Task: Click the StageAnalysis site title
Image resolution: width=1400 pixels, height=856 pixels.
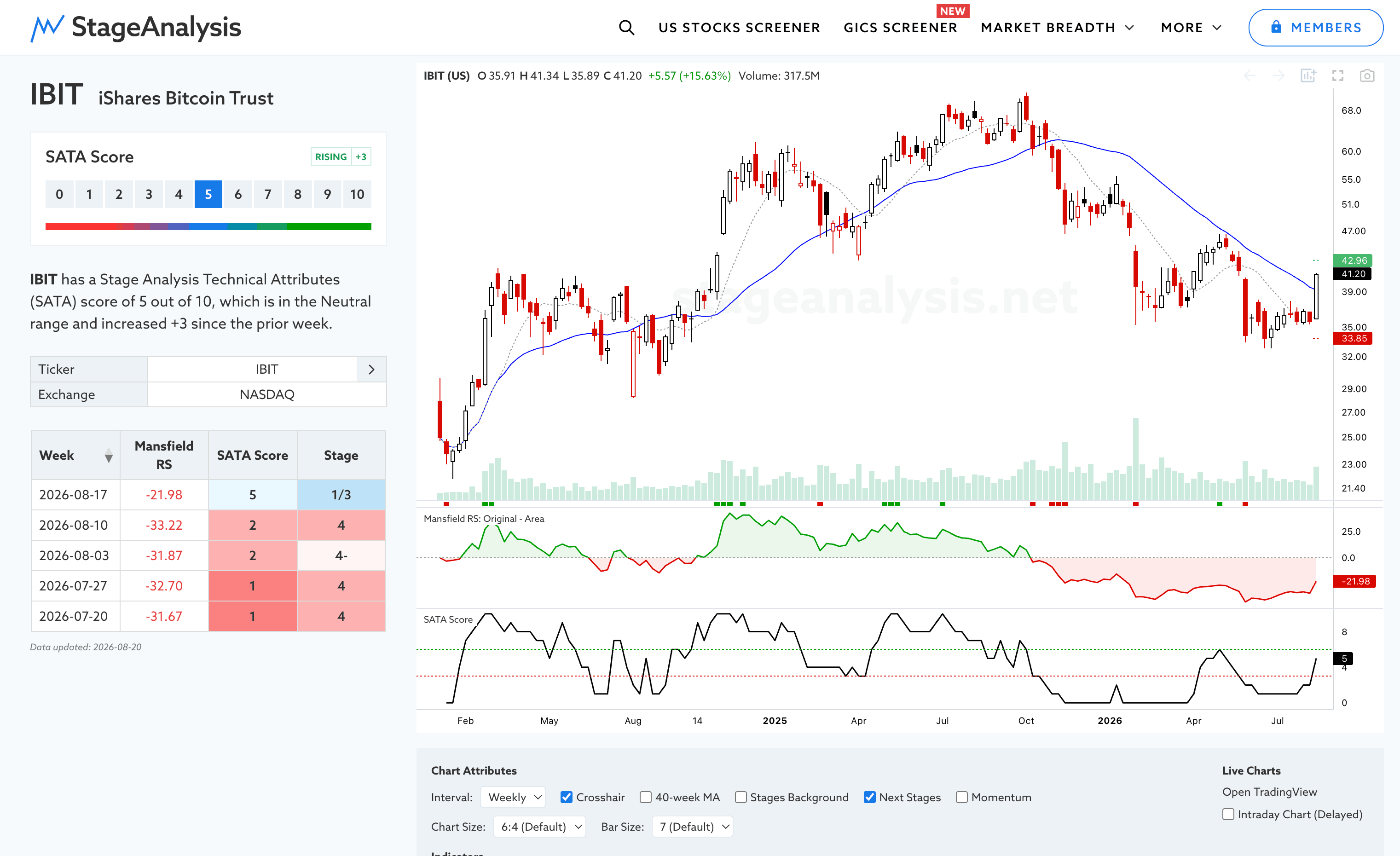Action: 156,27
